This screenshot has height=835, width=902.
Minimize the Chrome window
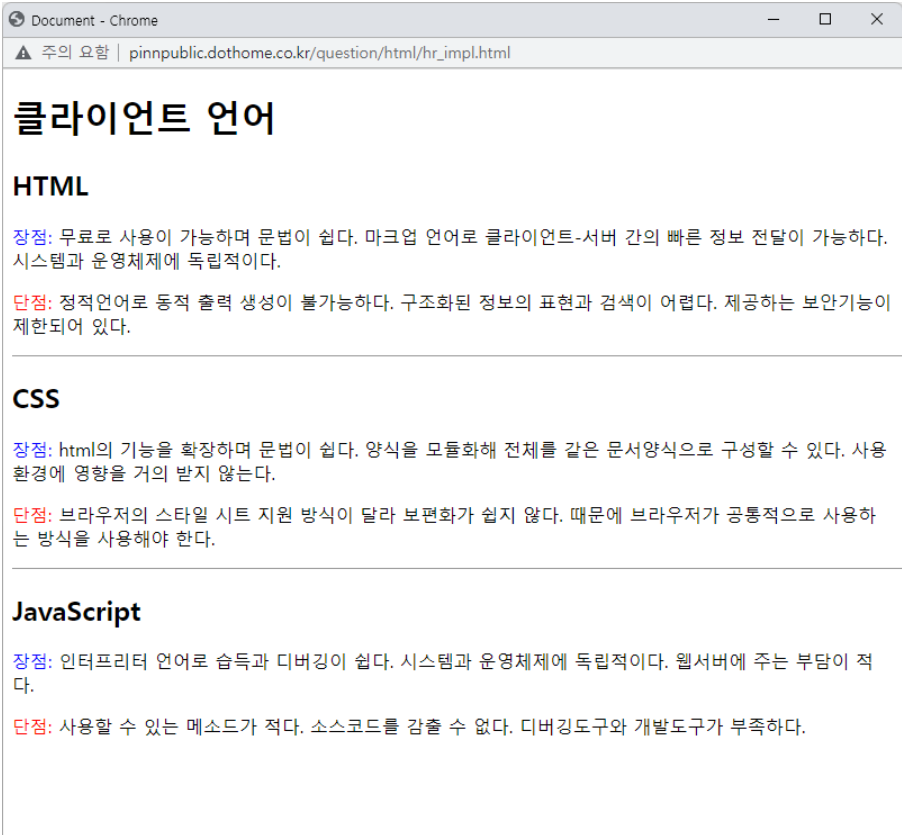[774, 20]
